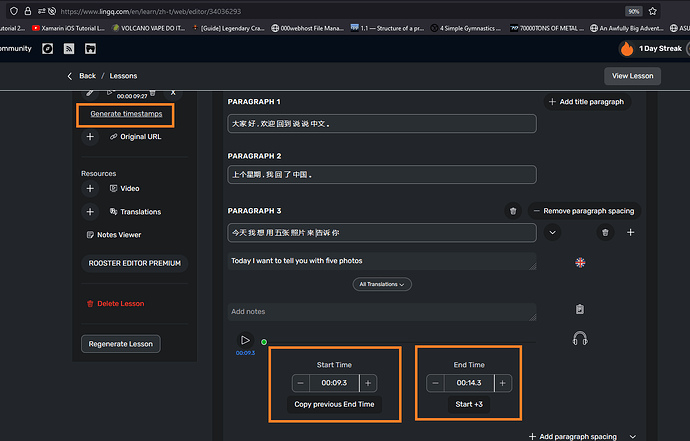Image resolution: width=690 pixels, height=441 pixels.
Task: Go back using the Back chevron arrow
Action: click(70, 76)
